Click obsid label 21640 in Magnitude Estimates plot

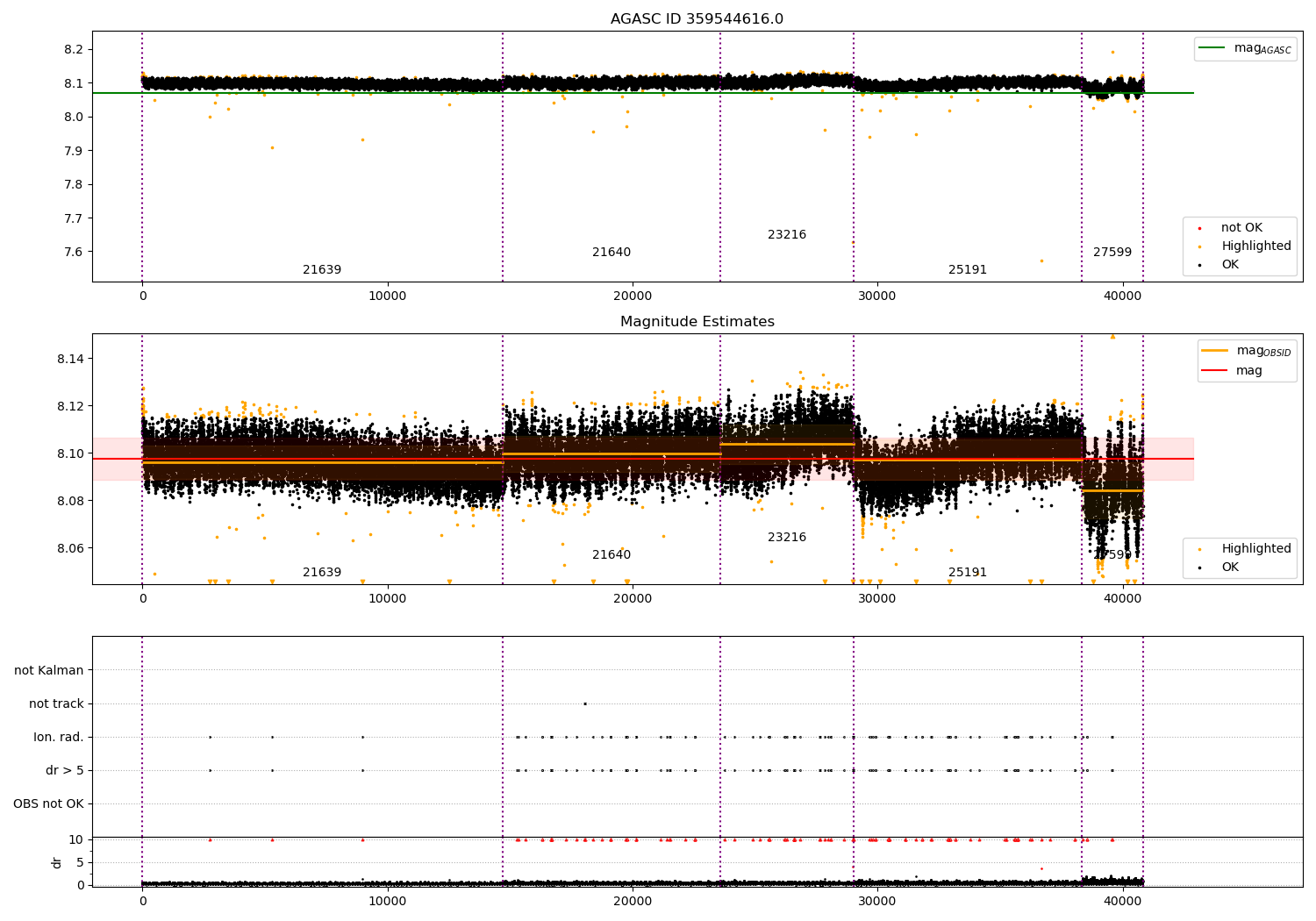[612, 555]
